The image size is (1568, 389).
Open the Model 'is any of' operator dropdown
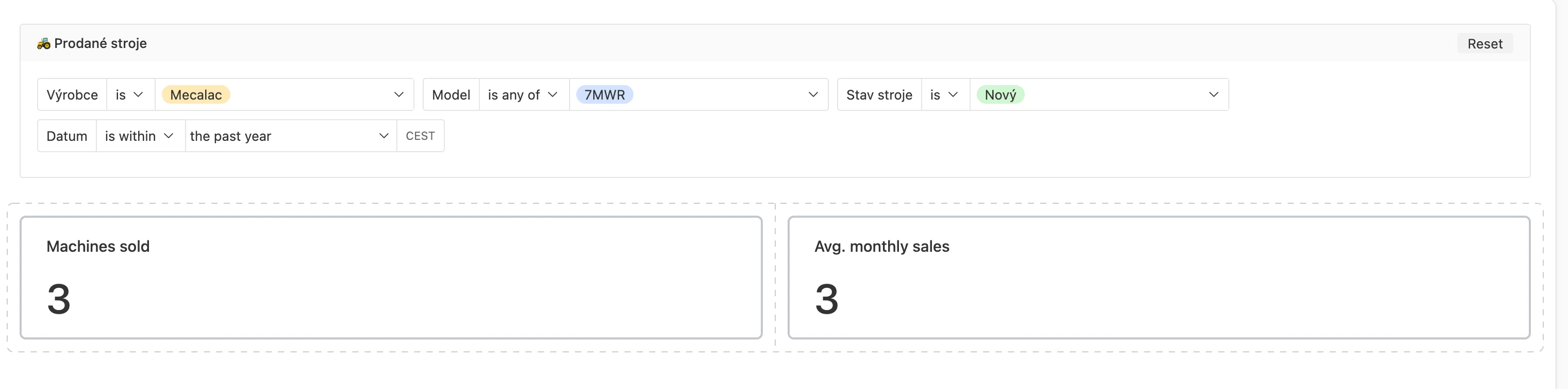[523, 95]
